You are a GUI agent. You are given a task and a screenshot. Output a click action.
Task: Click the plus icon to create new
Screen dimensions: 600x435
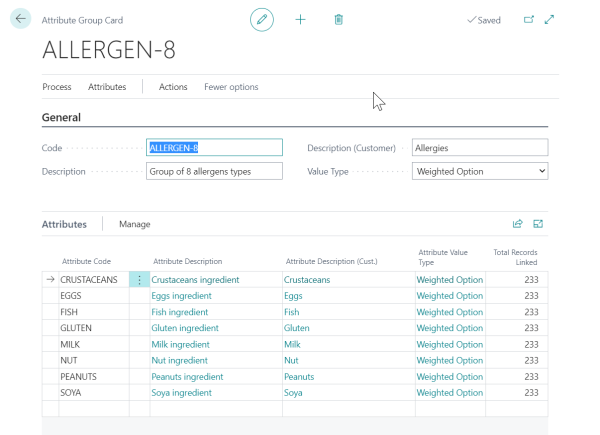tap(300, 19)
